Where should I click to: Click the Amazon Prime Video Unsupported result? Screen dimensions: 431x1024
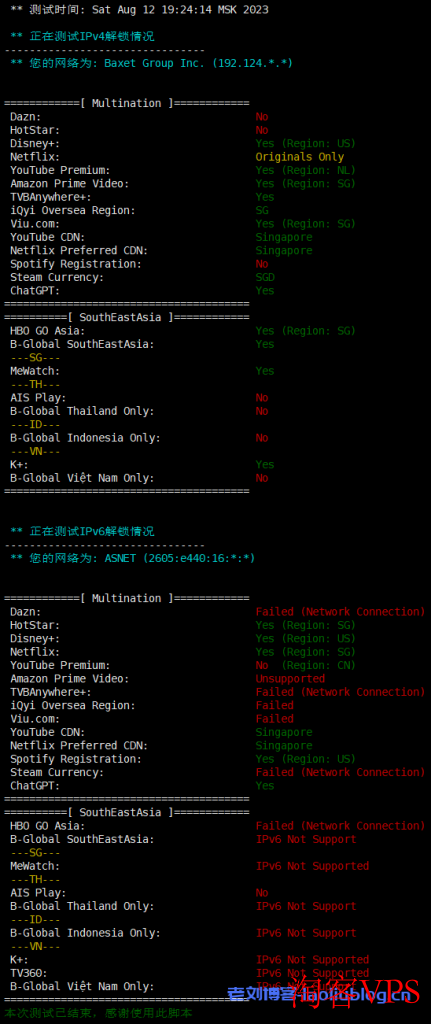290,679
